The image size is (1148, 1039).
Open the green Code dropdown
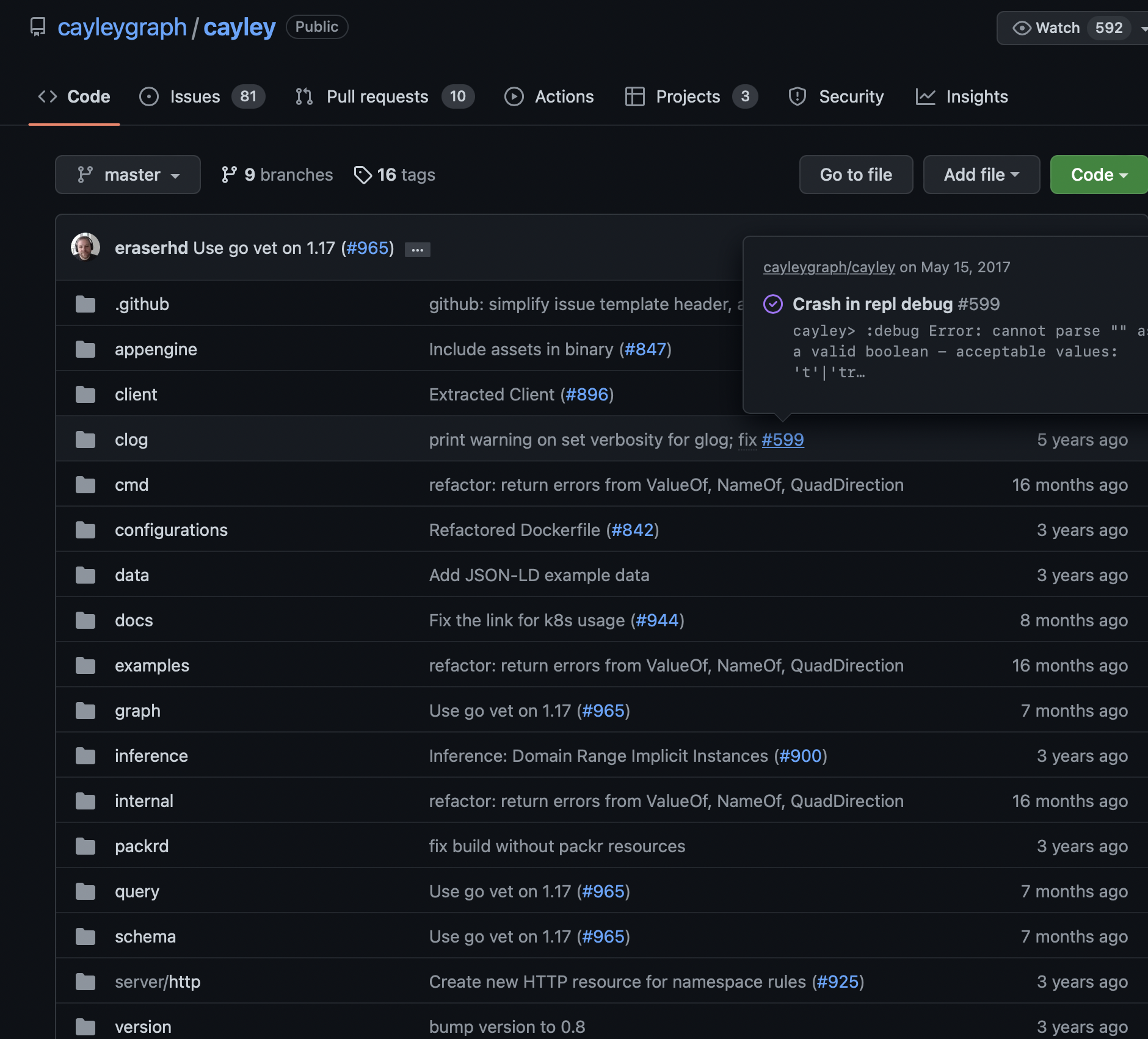coord(1098,175)
